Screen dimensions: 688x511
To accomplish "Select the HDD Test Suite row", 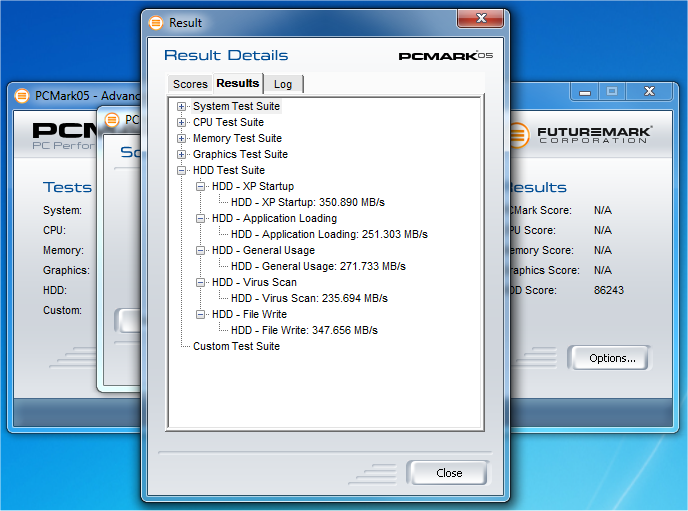I will click(229, 171).
